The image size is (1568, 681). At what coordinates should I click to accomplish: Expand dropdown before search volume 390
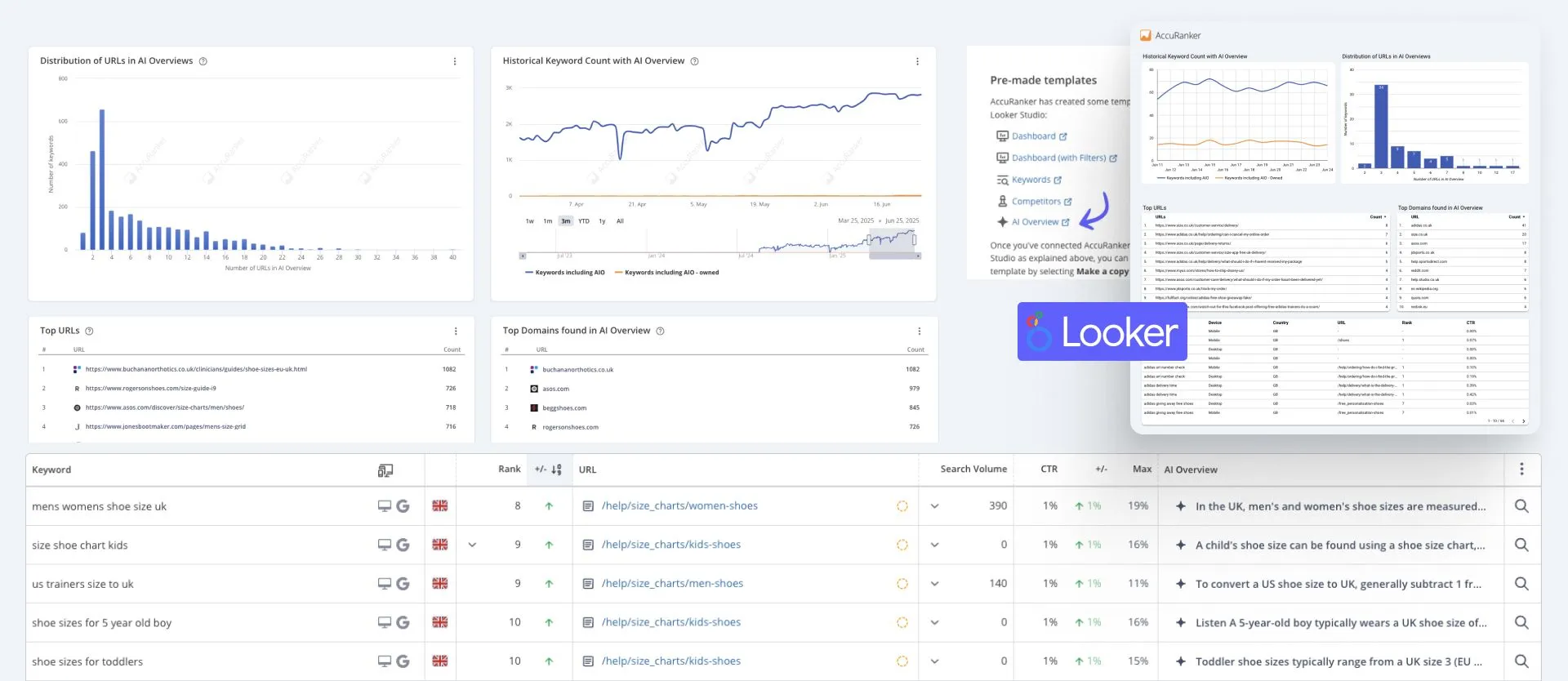[x=934, y=506]
